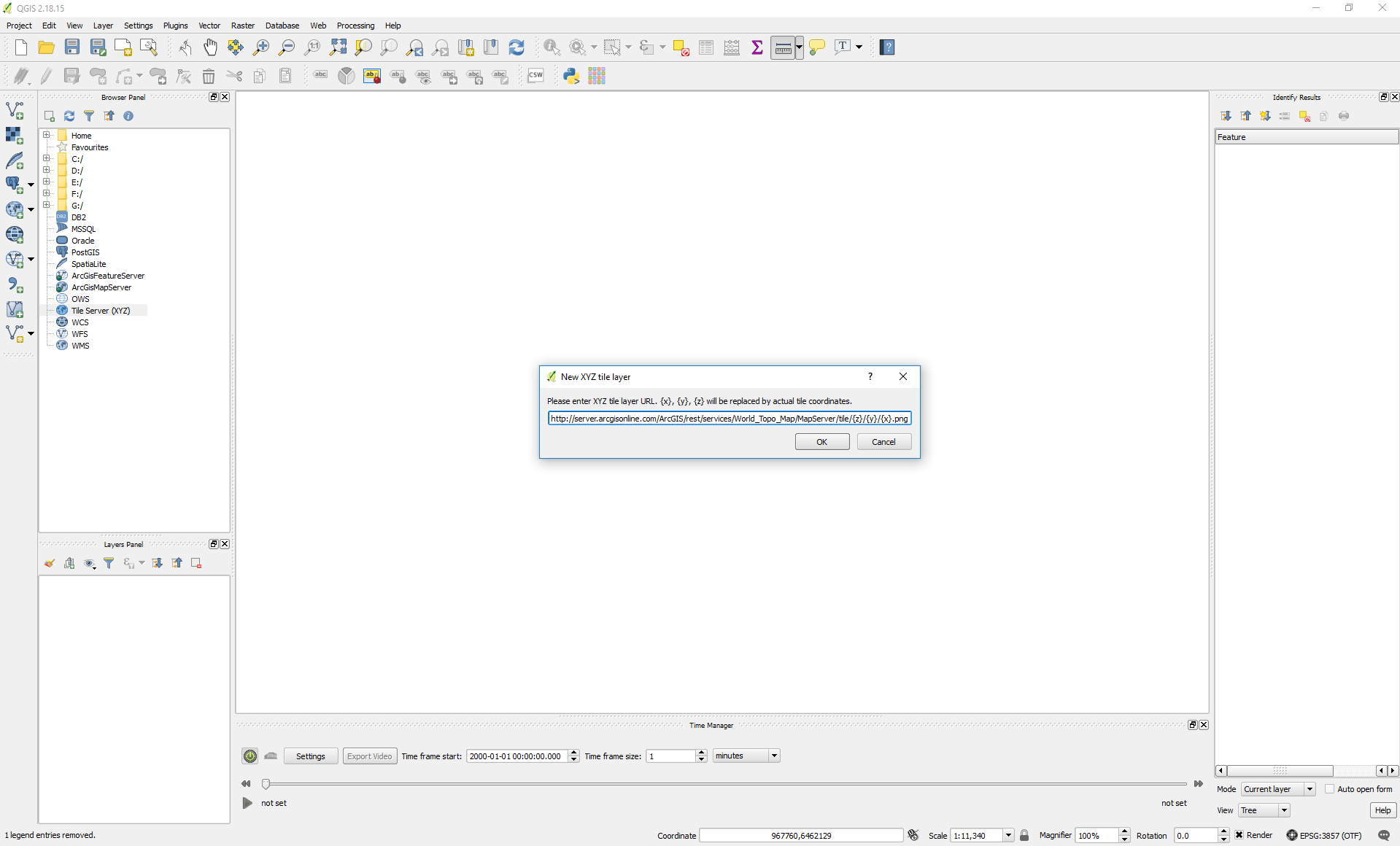Open Time Manager Settings button
Screen dimensions: 1400x846
click(311, 756)
